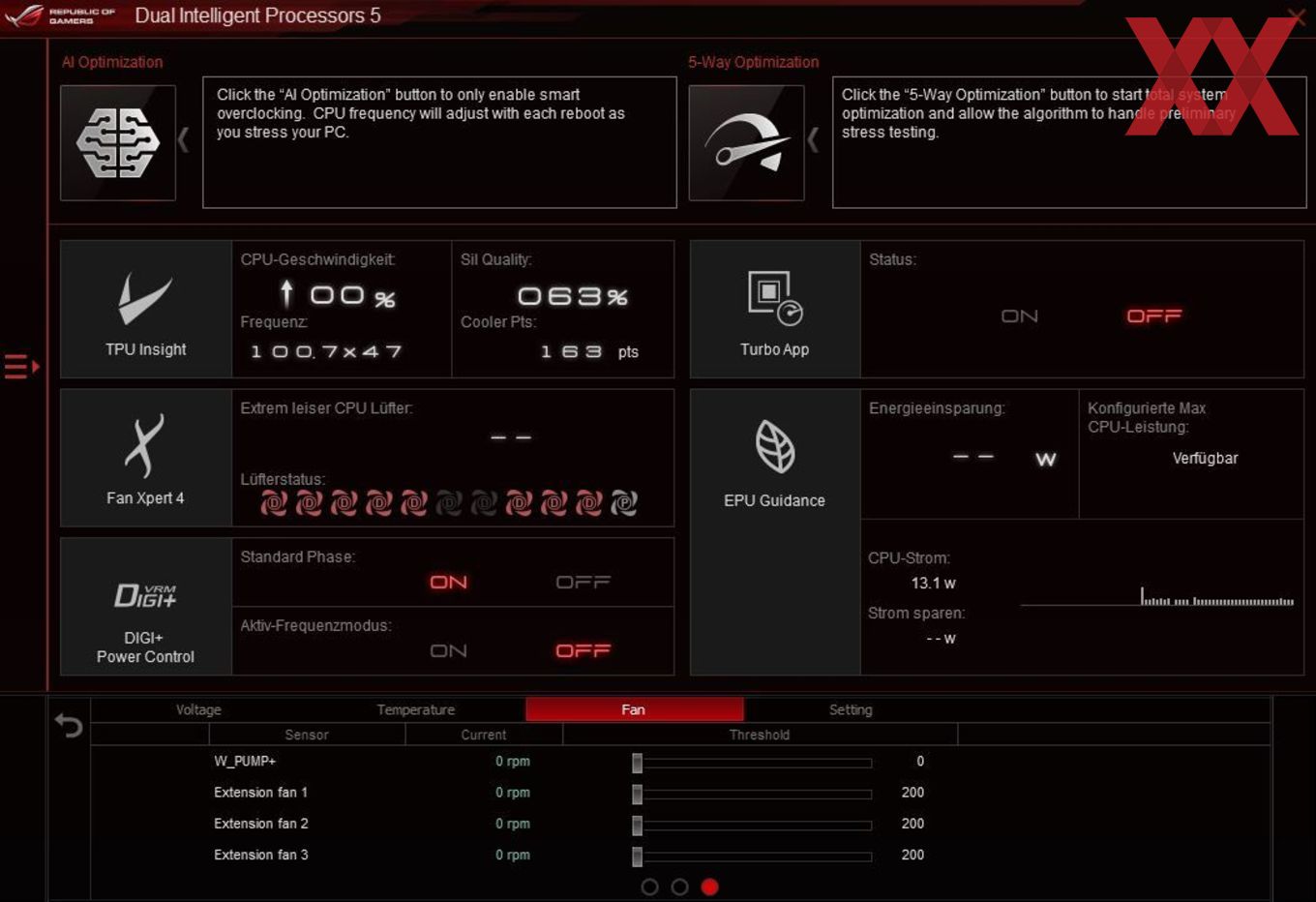
Task: Go to second fan page dot
Action: pyautogui.click(x=679, y=887)
